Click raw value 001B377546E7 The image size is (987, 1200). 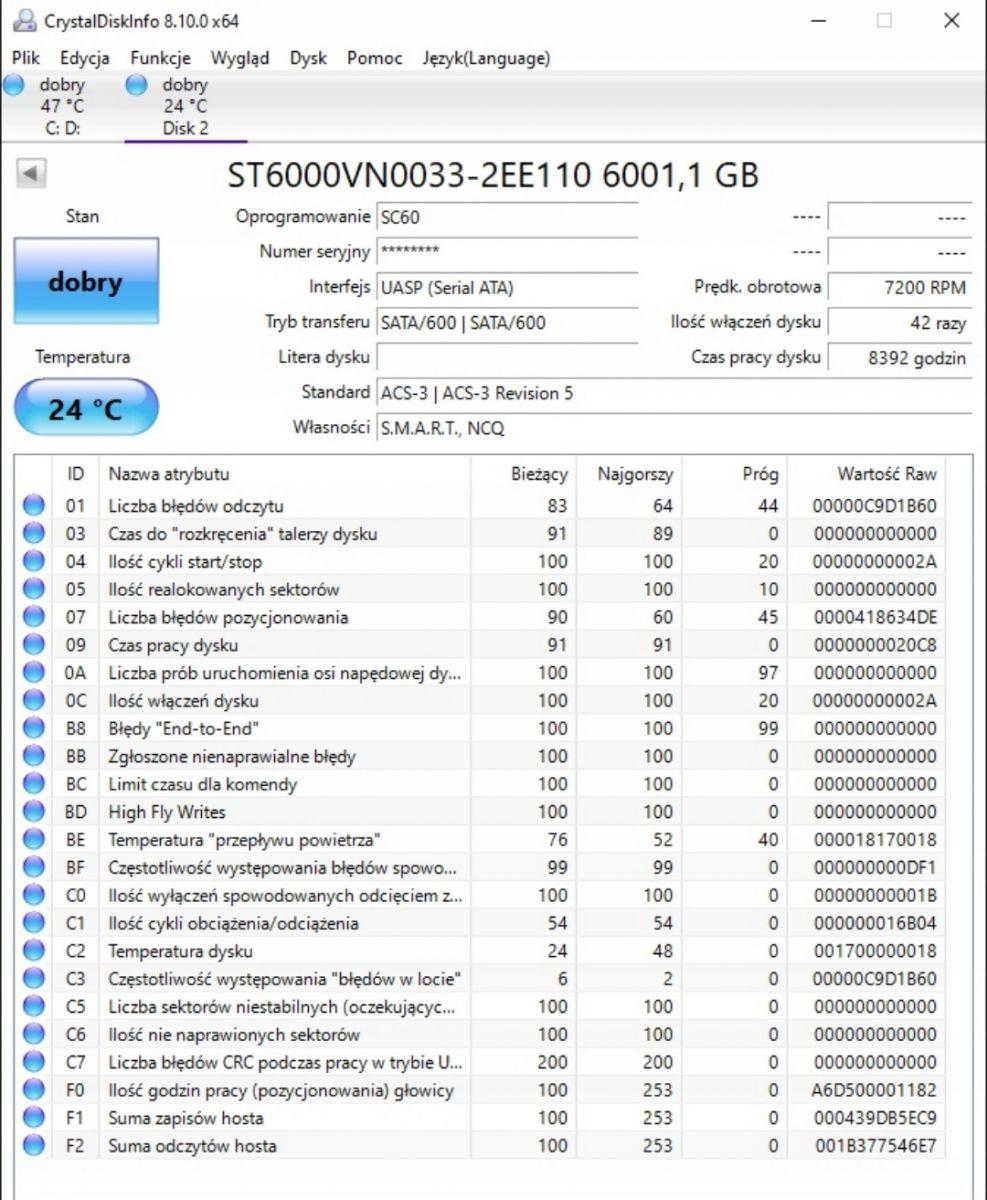[877, 1146]
